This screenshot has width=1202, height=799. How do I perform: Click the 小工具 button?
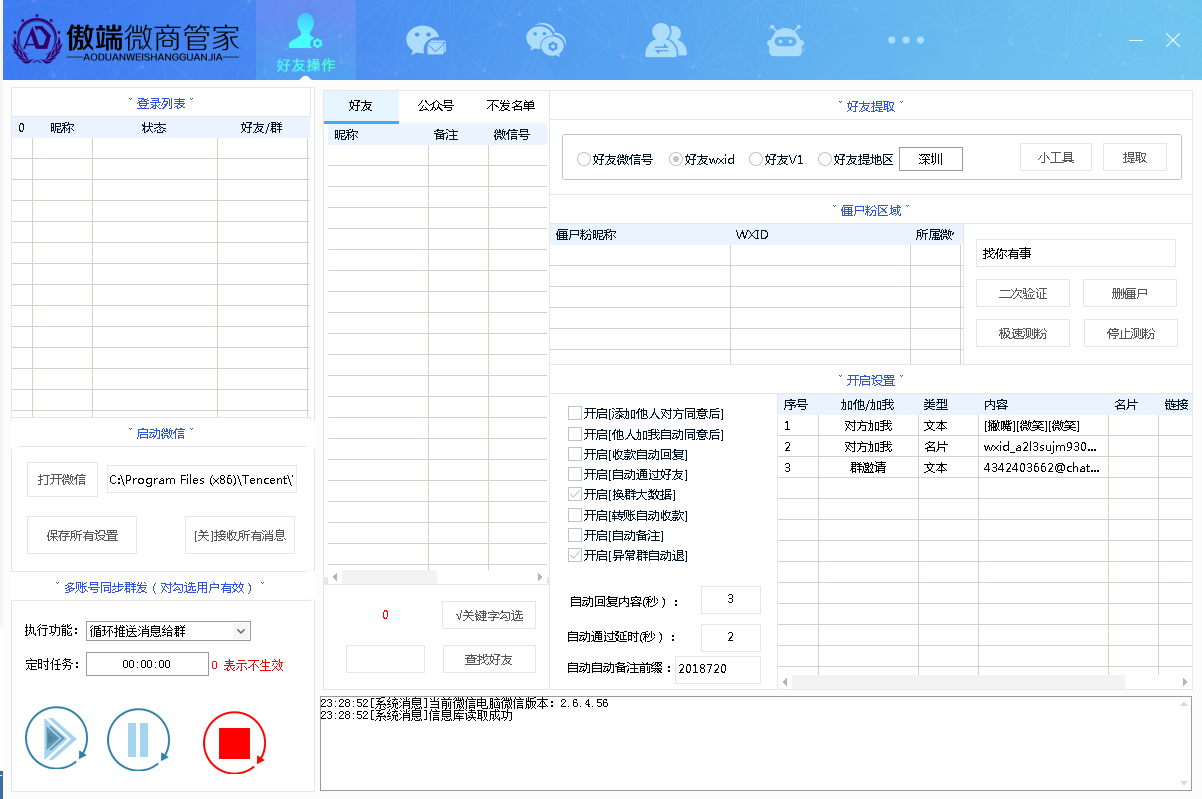(1055, 157)
